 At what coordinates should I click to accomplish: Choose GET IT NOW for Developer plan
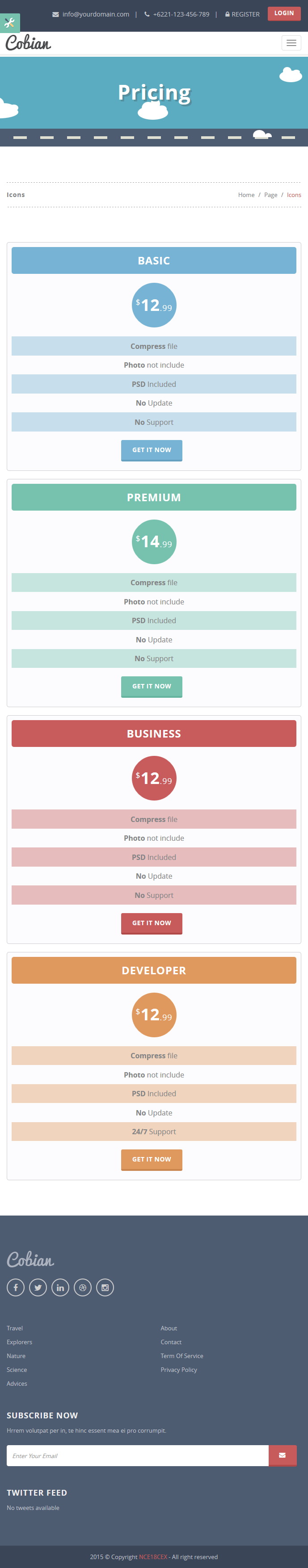point(152,1159)
